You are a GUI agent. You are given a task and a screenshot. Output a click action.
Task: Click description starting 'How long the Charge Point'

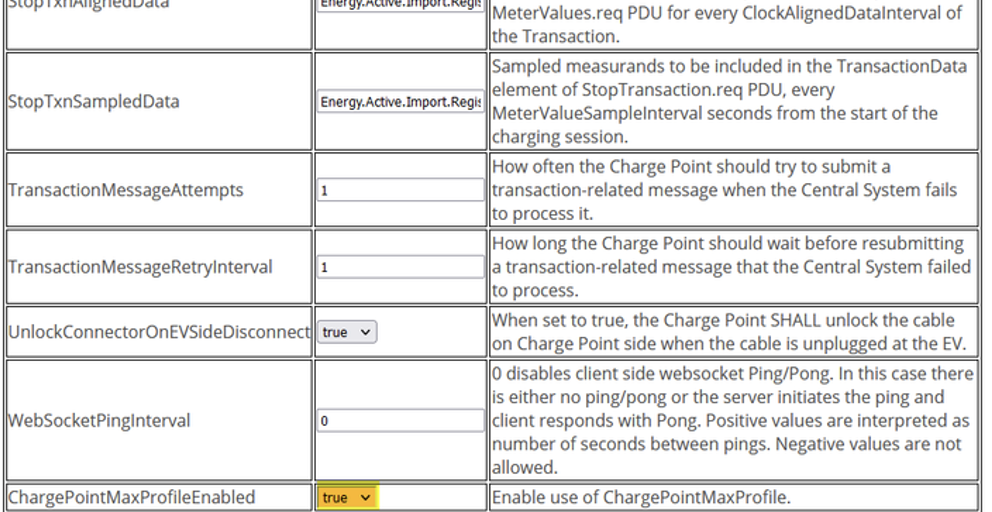click(x=731, y=267)
